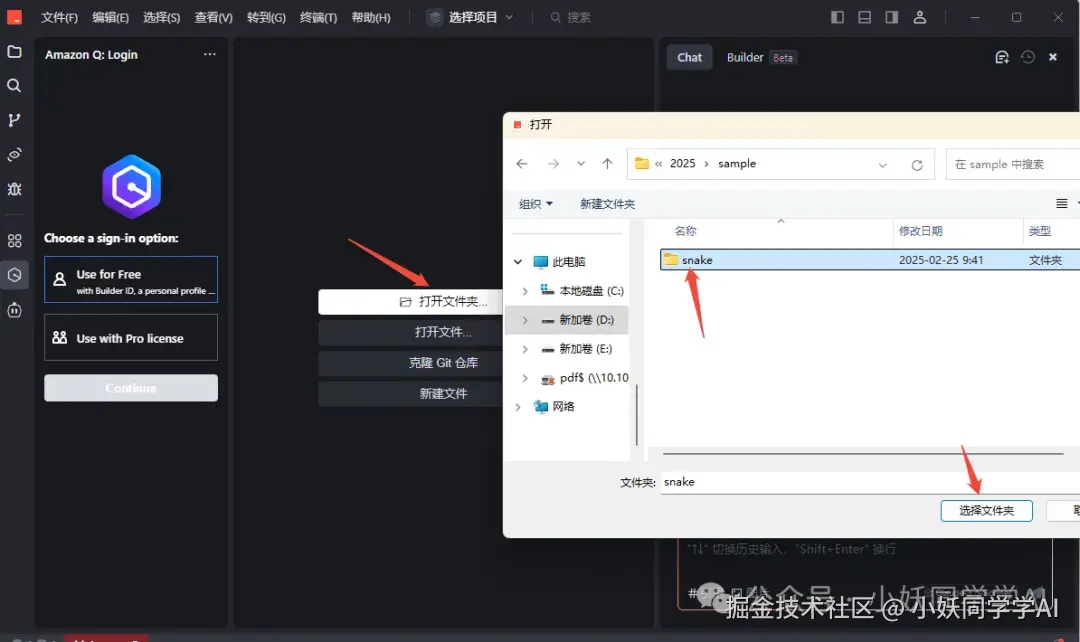Screen dimensions: 1080x642
Task: Open the 转到(G) menu
Action: point(266,17)
